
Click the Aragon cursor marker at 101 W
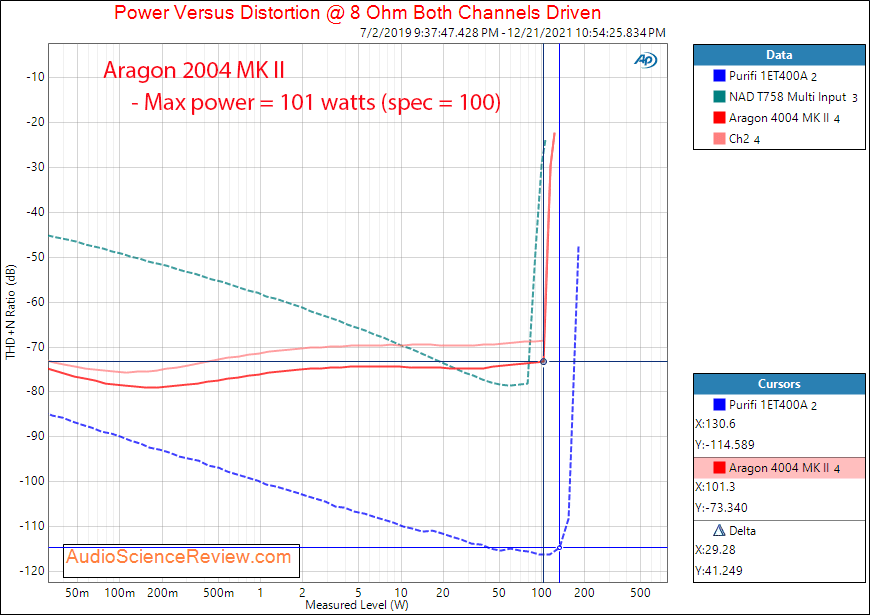[x=543, y=362]
